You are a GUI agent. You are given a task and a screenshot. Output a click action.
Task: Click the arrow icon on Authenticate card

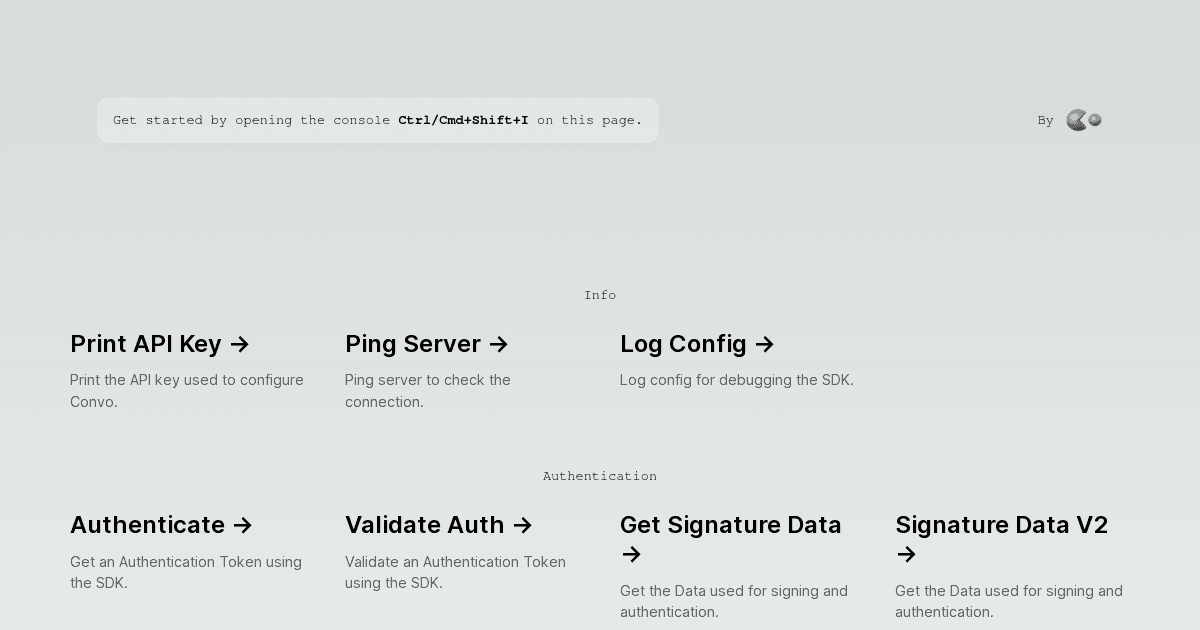(x=243, y=525)
